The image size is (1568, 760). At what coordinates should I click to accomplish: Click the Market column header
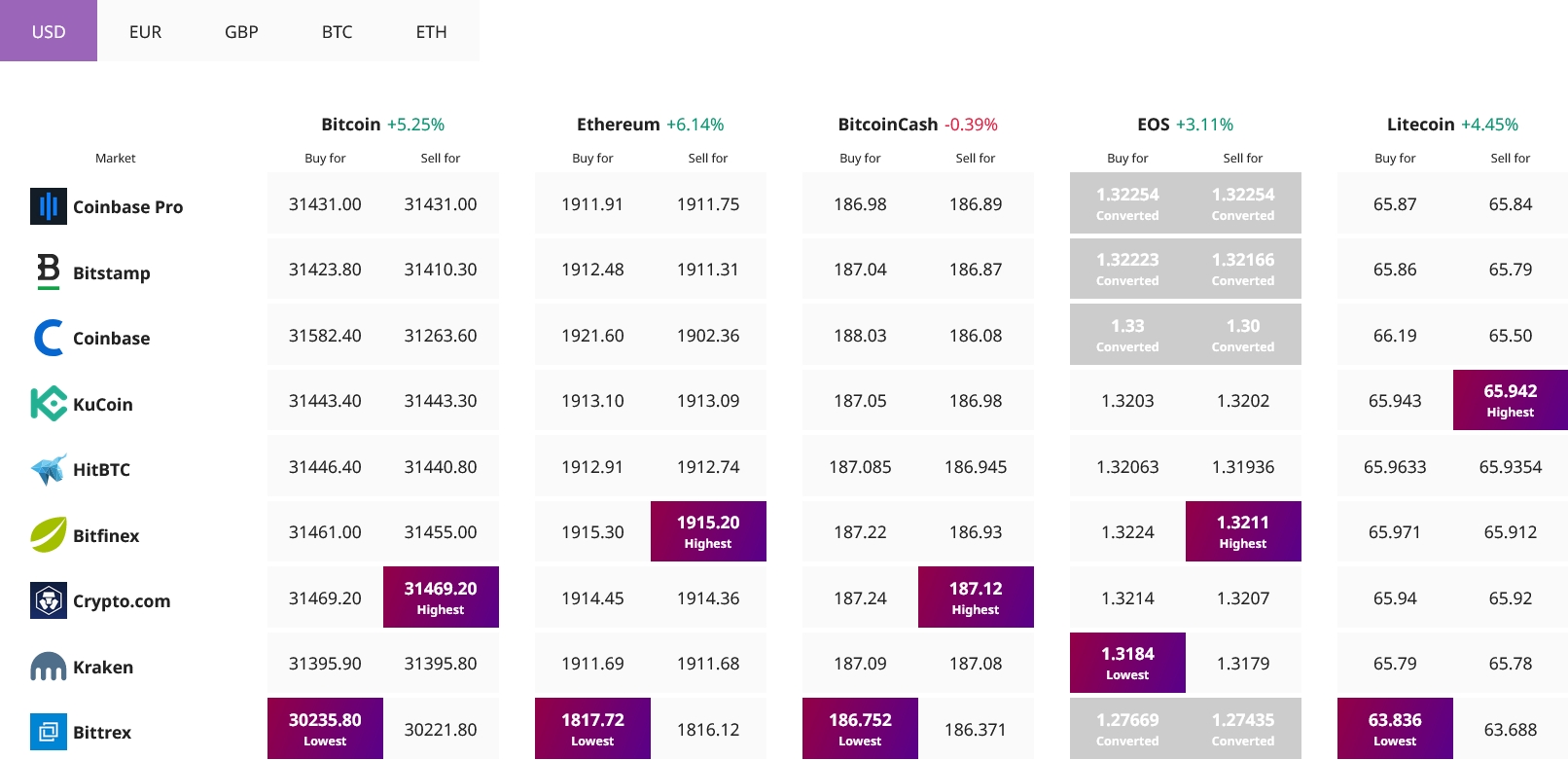click(116, 158)
